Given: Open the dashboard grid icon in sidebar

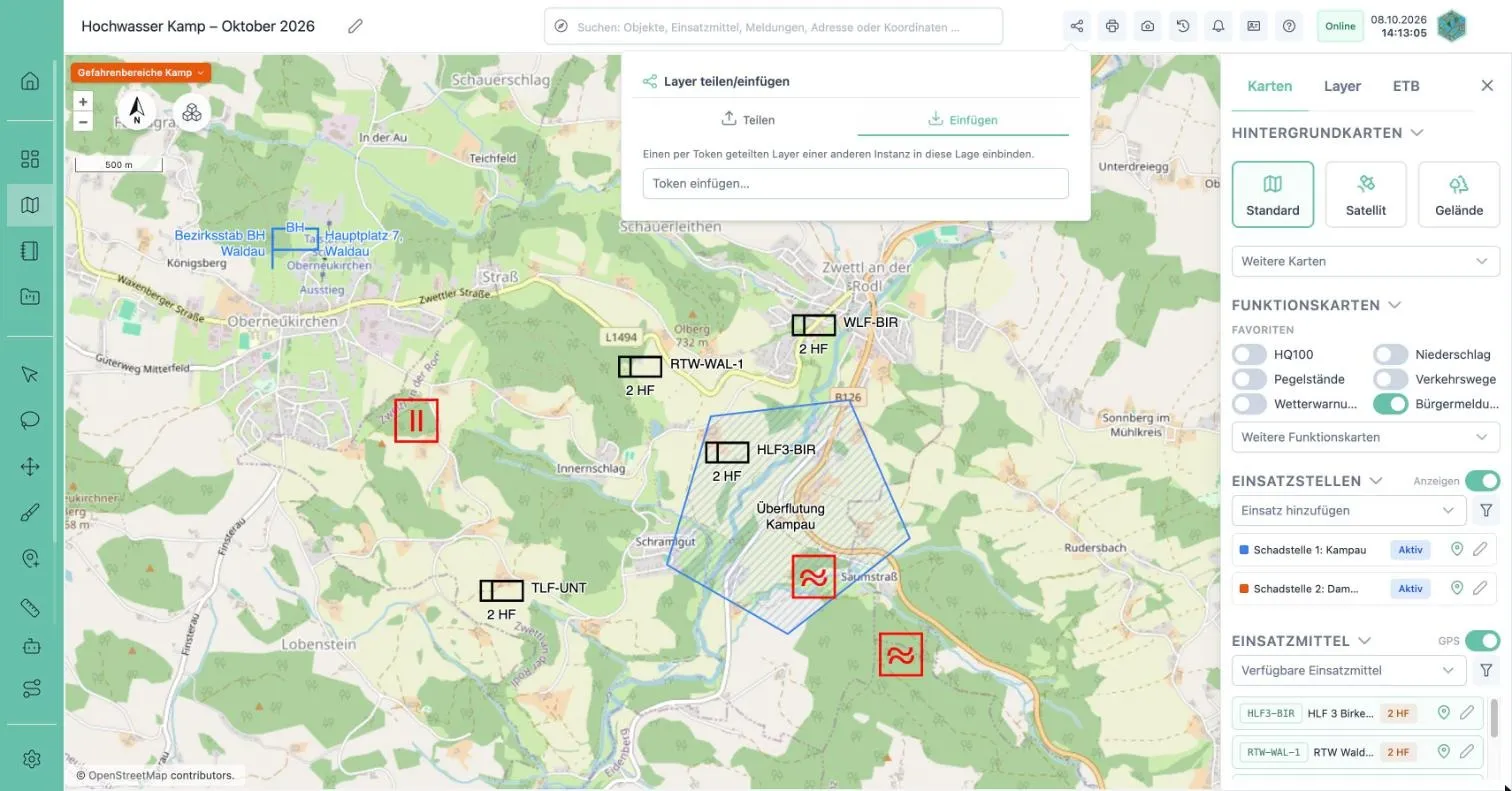Looking at the screenshot, I should coord(30,159).
